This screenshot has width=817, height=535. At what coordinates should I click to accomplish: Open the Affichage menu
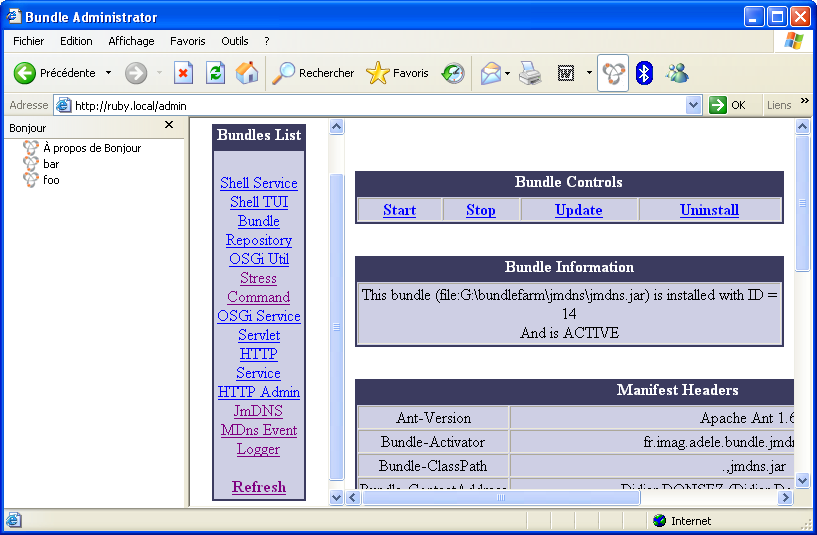pos(131,41)
